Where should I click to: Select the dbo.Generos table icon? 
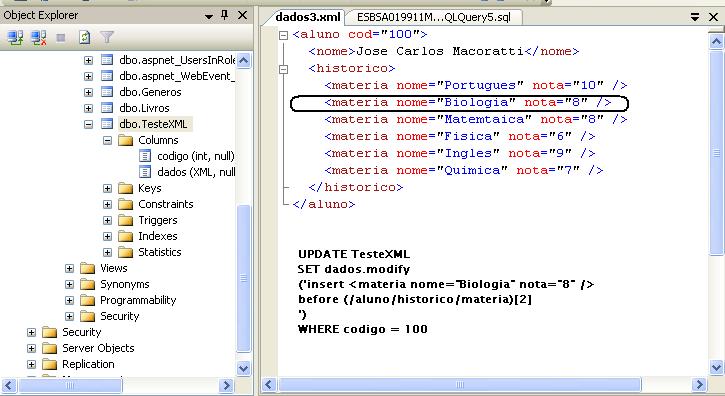click(107, 92)
